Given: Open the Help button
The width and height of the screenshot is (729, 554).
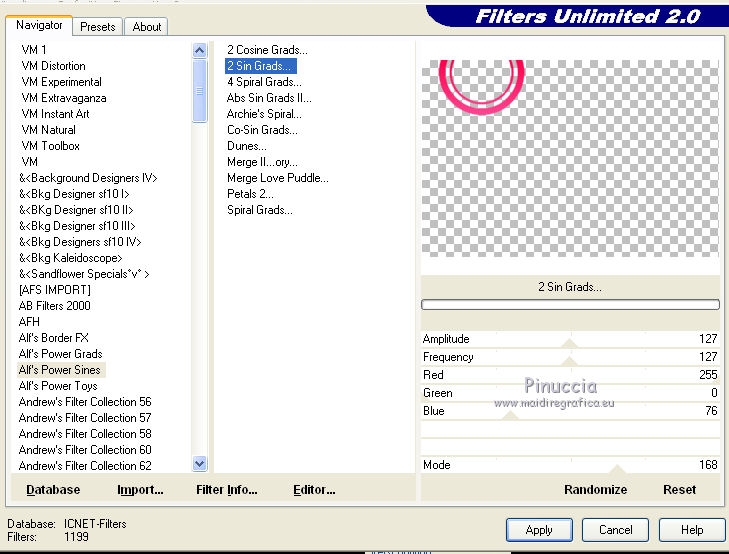Looking at the screenshot, I should tap(691, 530).
